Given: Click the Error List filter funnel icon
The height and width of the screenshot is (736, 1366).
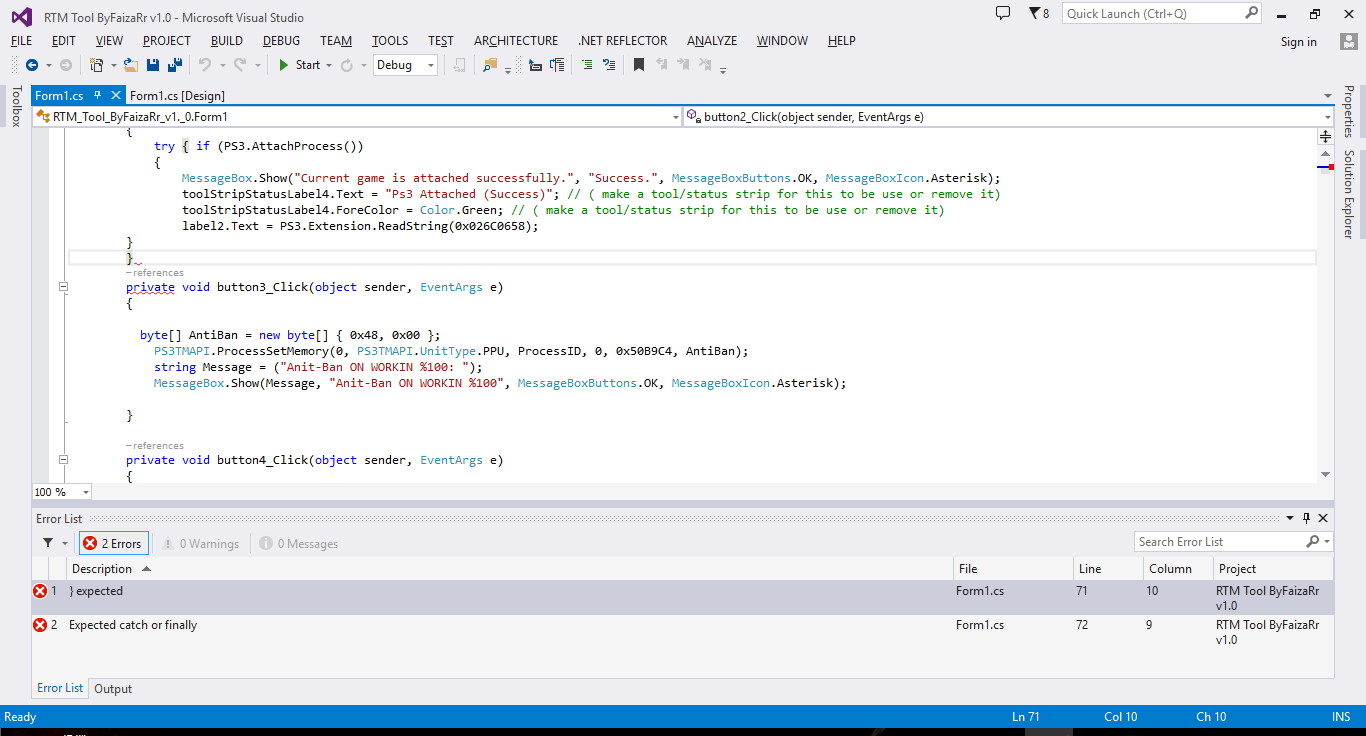Looking at the screenshot, I should (x=48, y=543).
